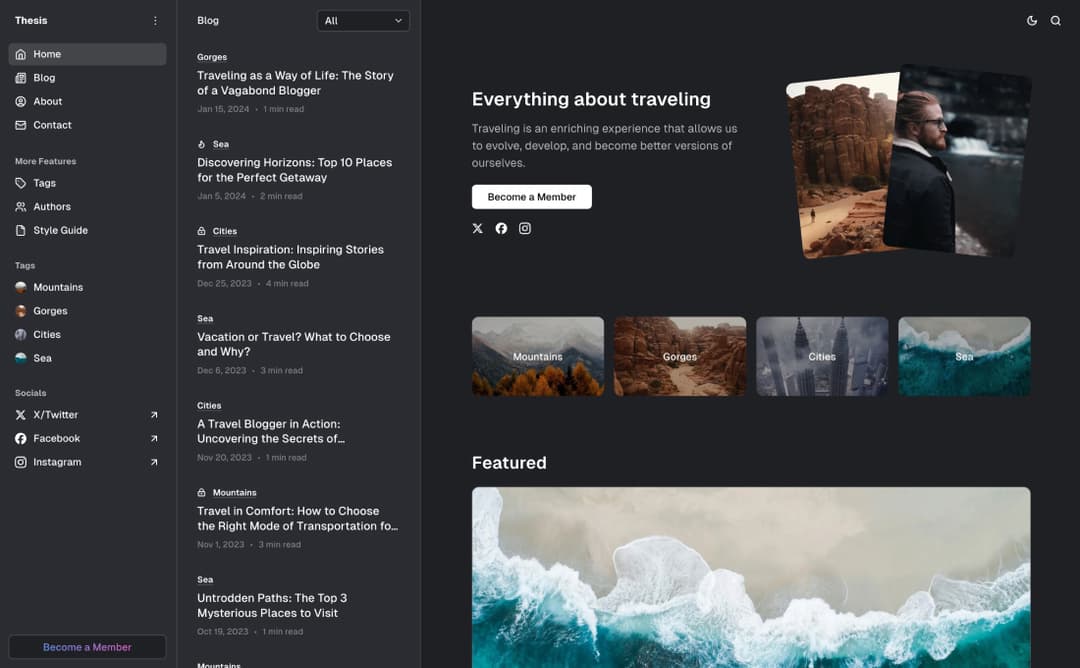Click the Contact envelope icon

coord(21,125)
